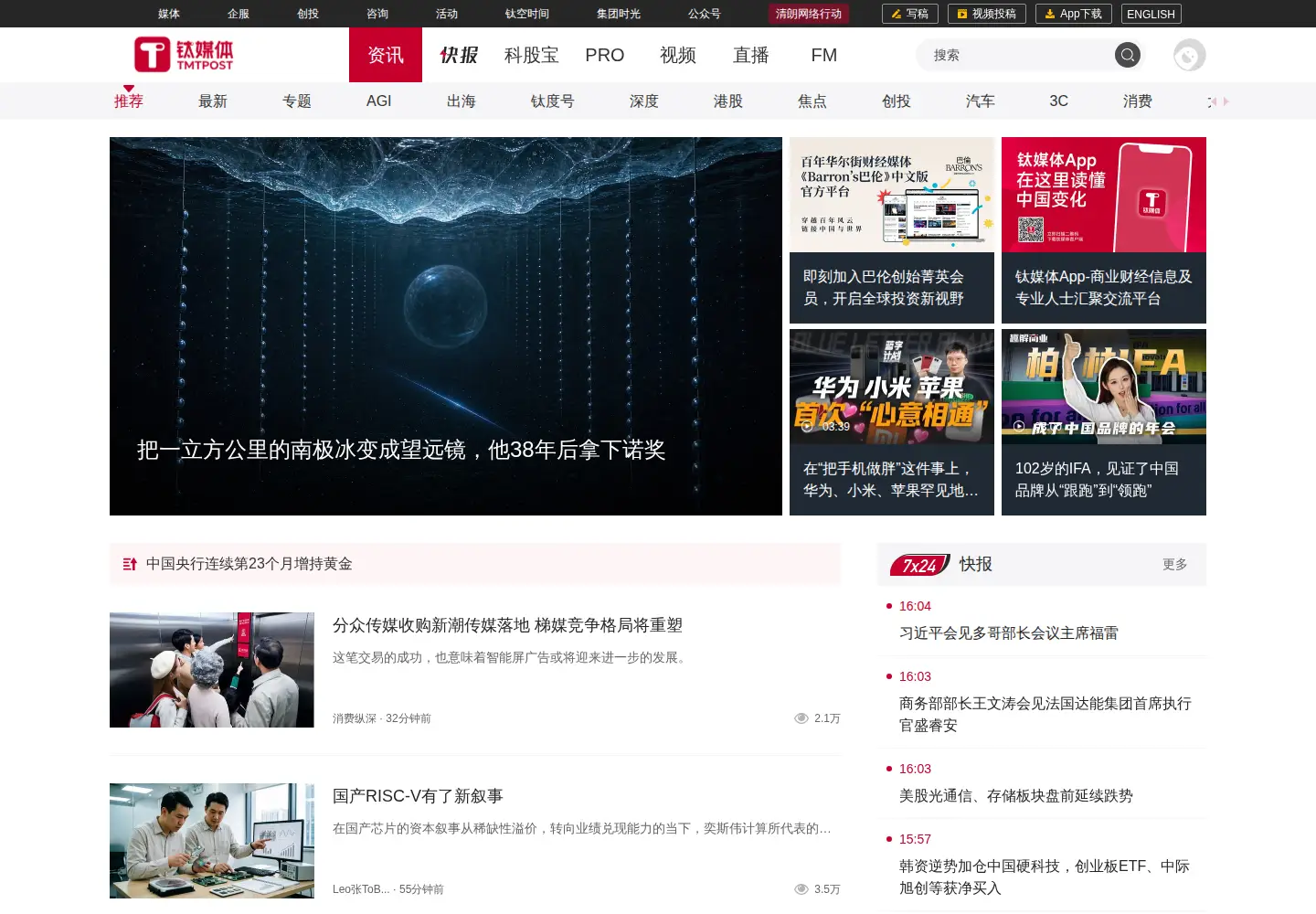Open newsflash 习近平会见多哥部长会议主席福雷
This screenshot has height=914, width=1316.
[1009, 633]
